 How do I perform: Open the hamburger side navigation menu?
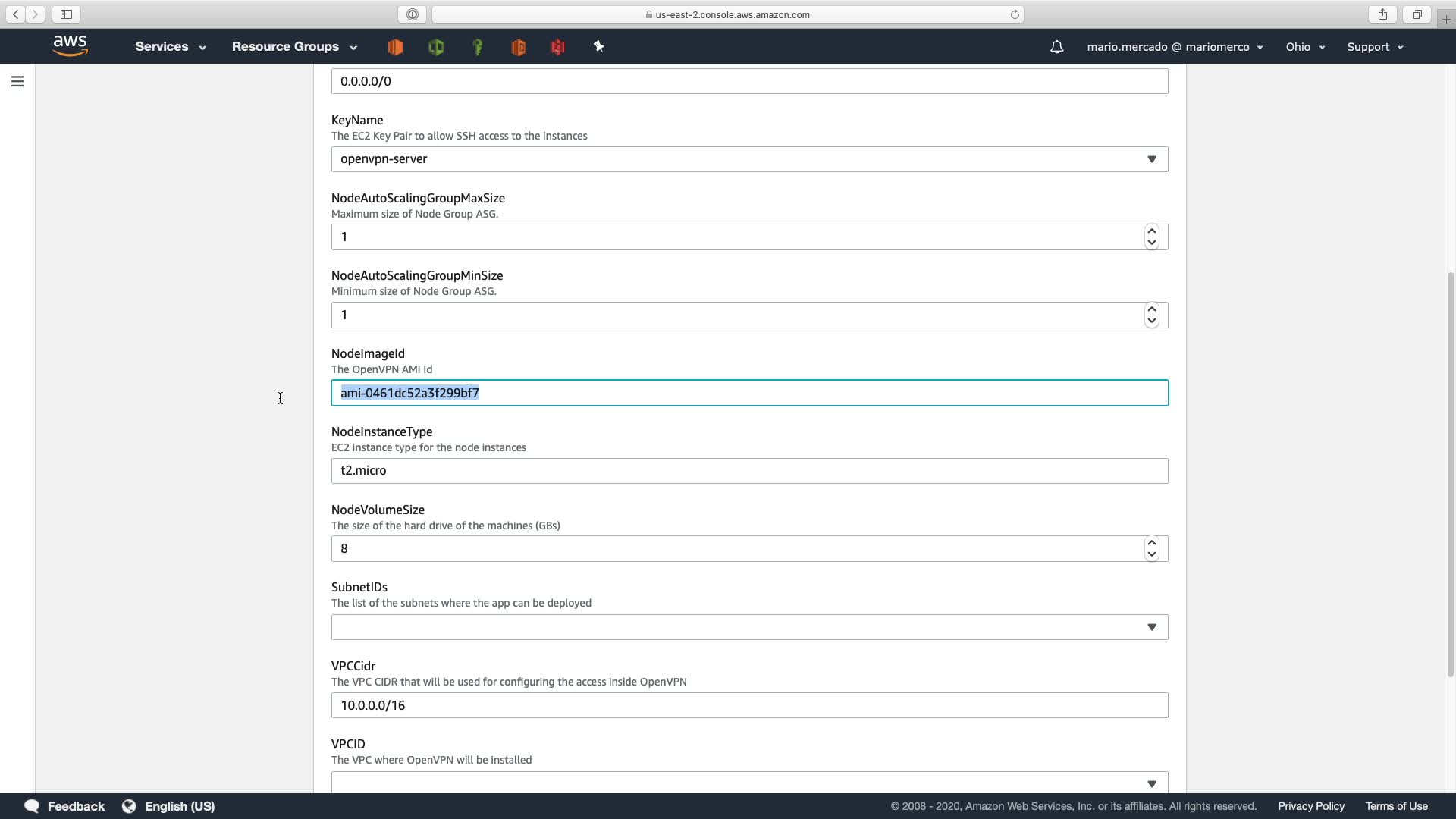pyautogui.click(x=17, y=81)
